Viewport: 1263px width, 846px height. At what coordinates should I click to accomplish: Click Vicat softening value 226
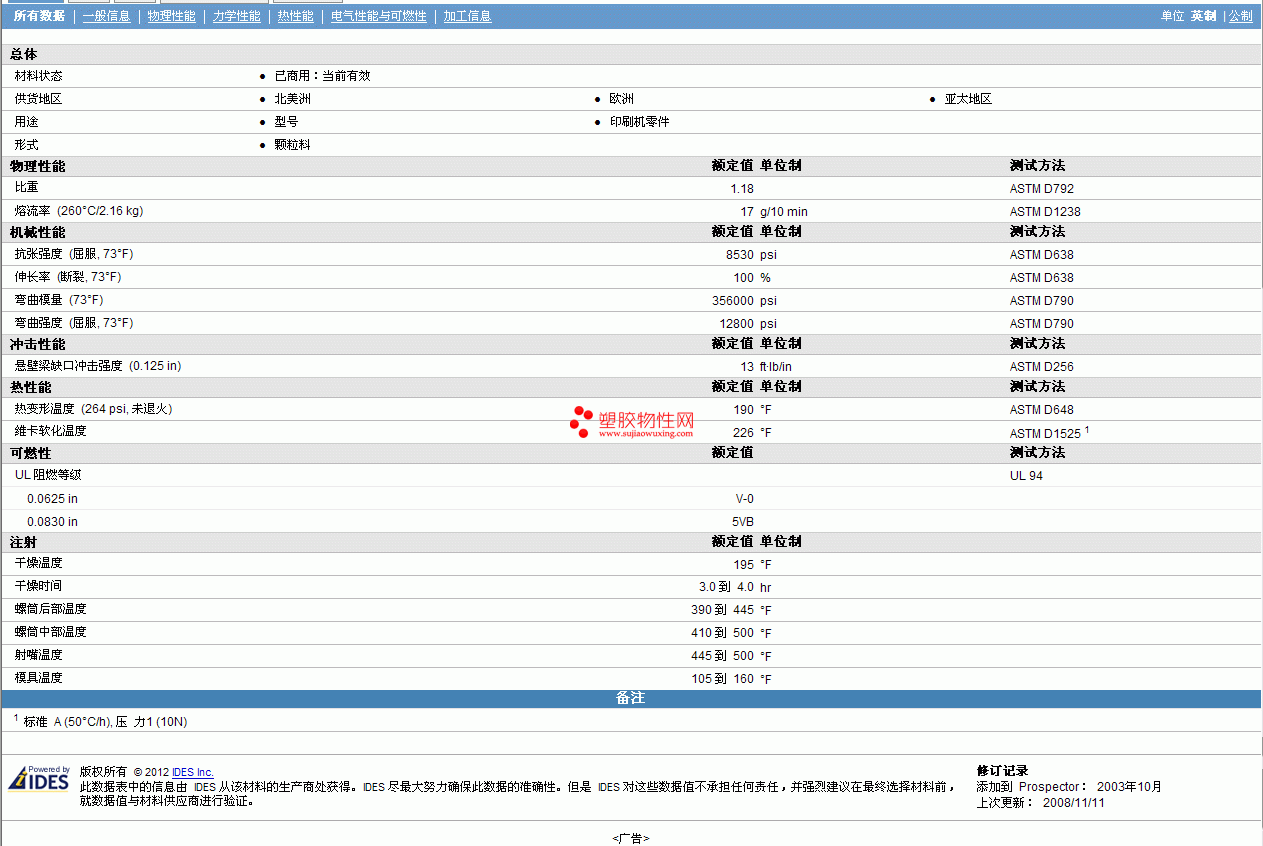point(744,433)
